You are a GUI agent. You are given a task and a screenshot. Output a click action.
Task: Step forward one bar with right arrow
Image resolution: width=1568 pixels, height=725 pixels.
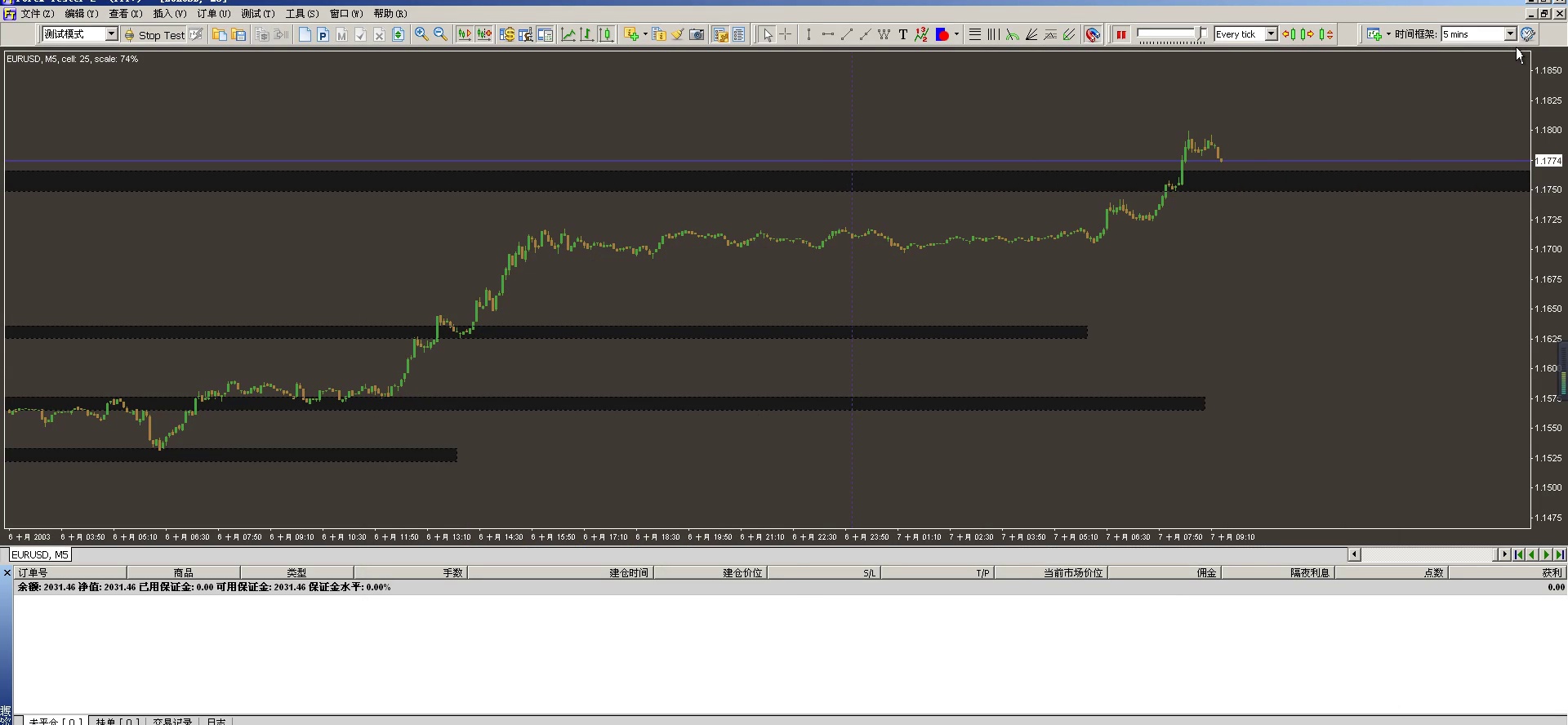[1307, 34]
